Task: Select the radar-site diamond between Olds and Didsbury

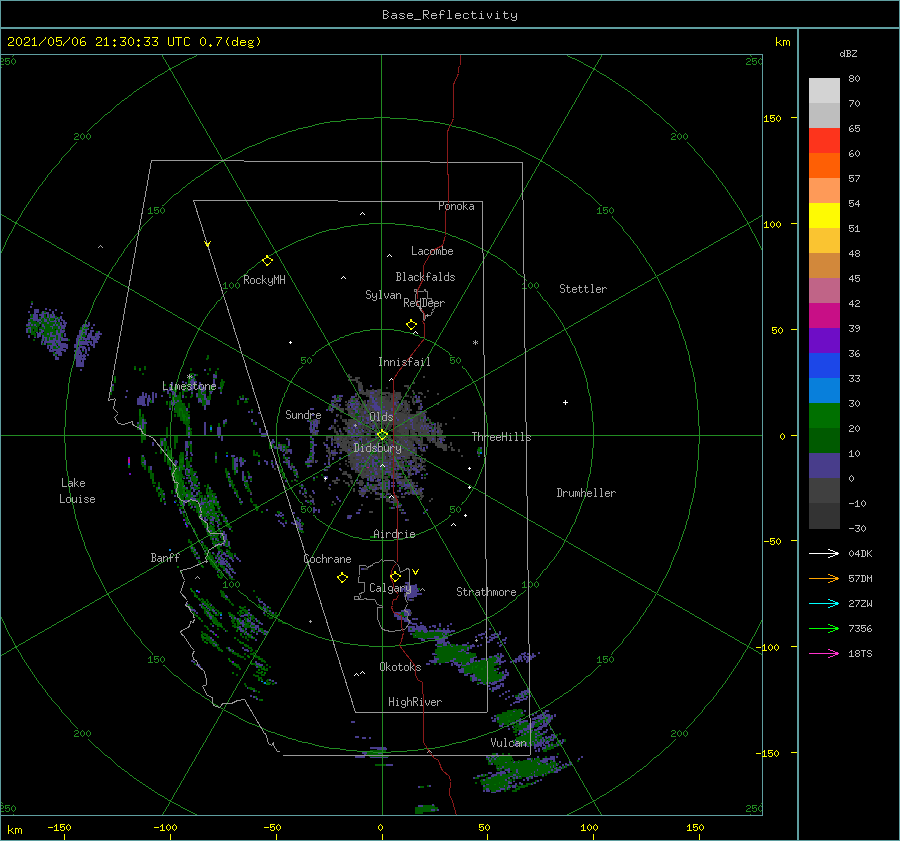Action: click(x=382, y=435)
